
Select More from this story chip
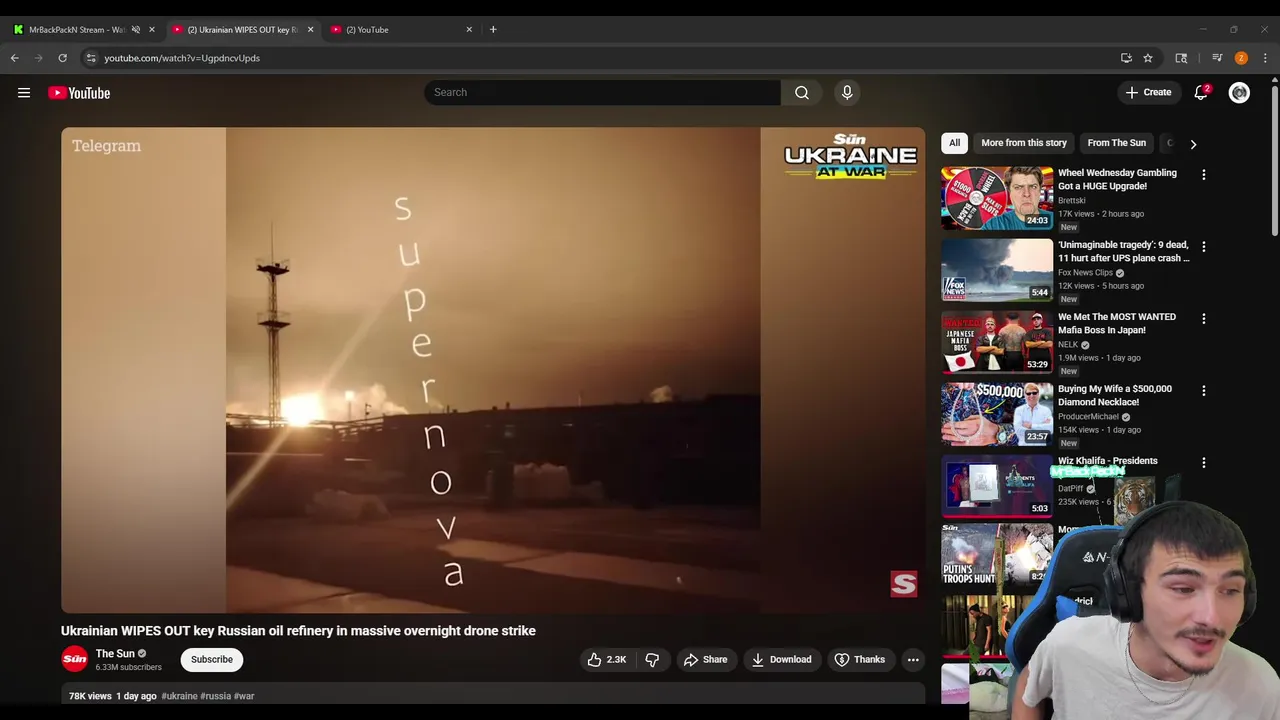tap(1024, 143)
